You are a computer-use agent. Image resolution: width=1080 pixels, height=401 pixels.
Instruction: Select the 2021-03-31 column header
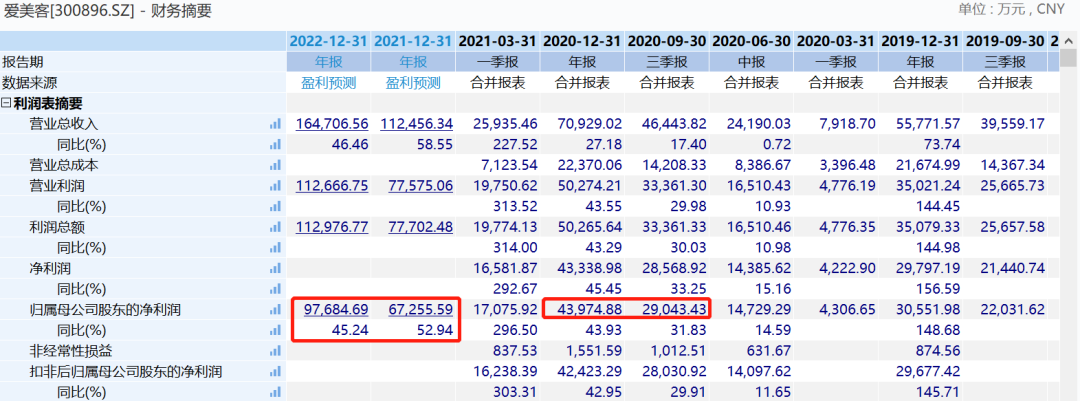(x=498, y=41)
